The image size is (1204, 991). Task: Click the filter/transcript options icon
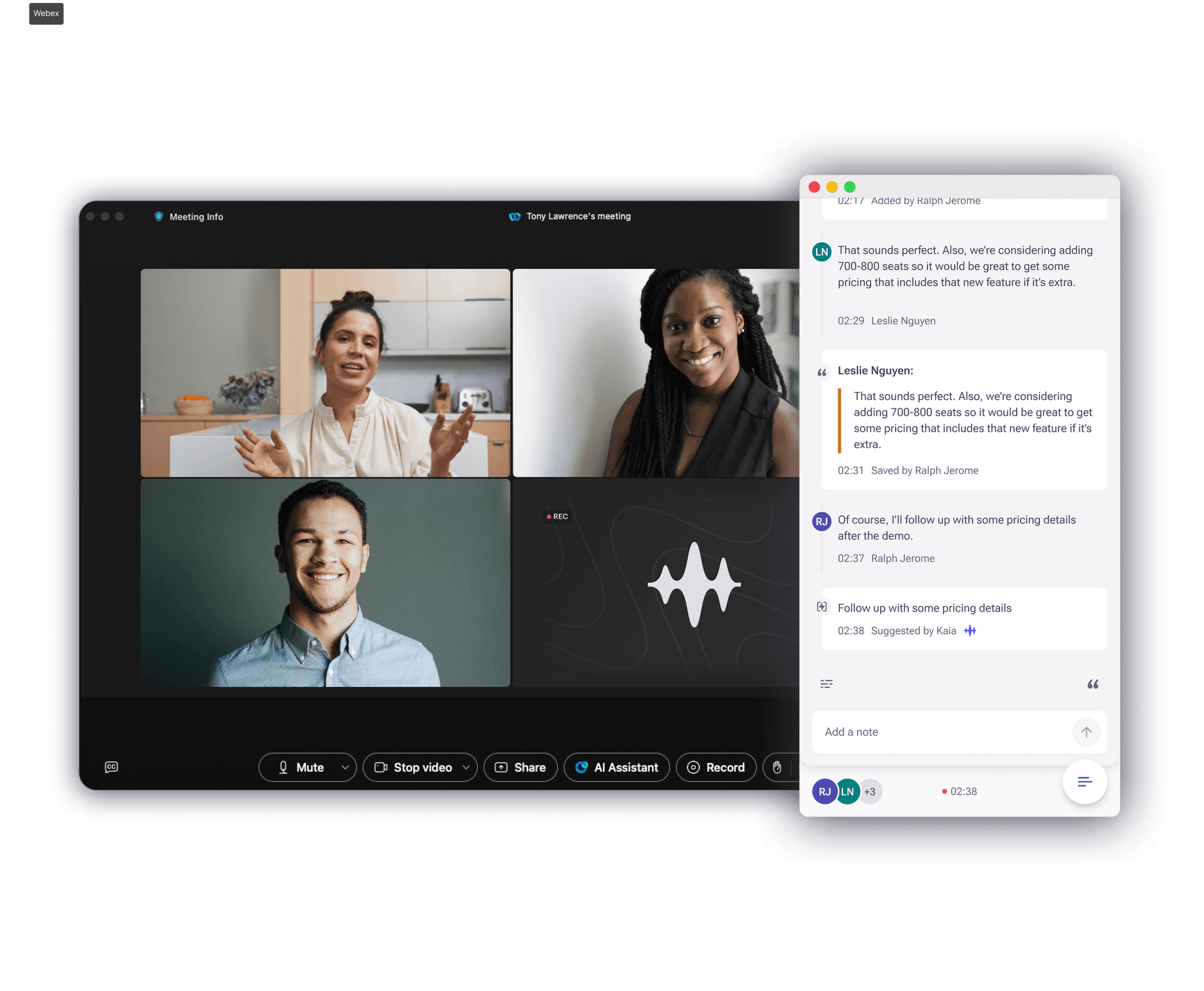[x=826, y=685]
